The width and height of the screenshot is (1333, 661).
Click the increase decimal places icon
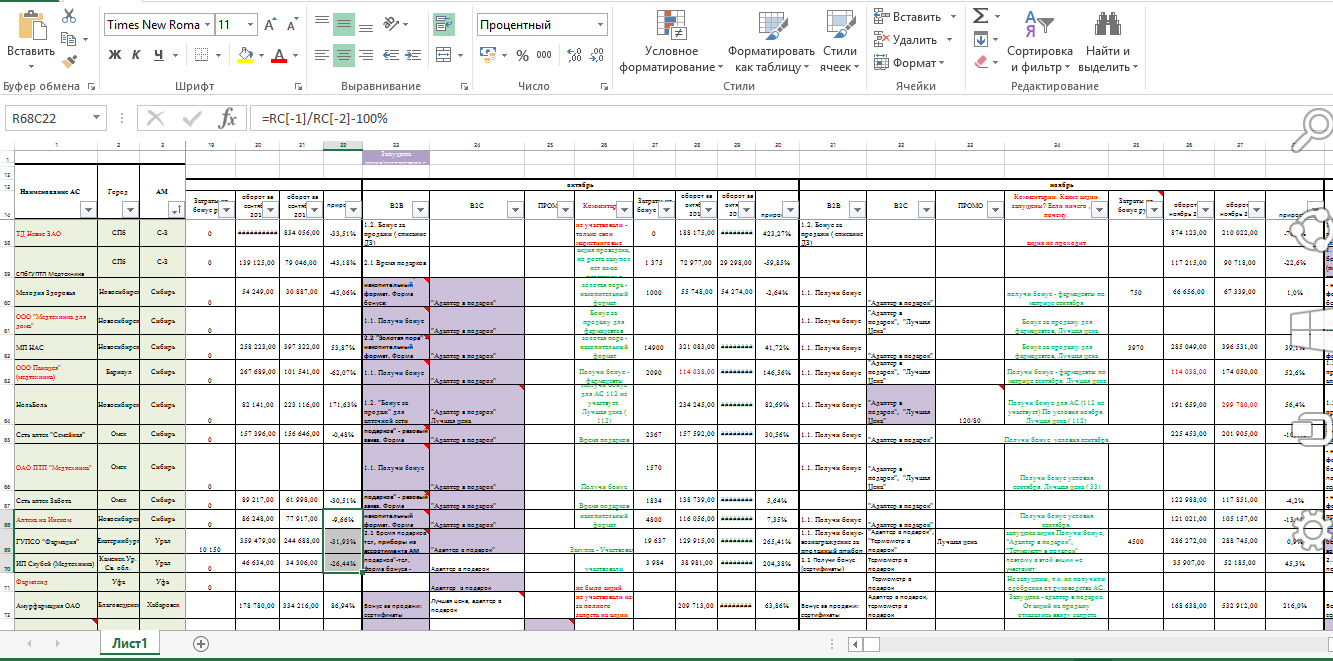(x=574, y=55)
